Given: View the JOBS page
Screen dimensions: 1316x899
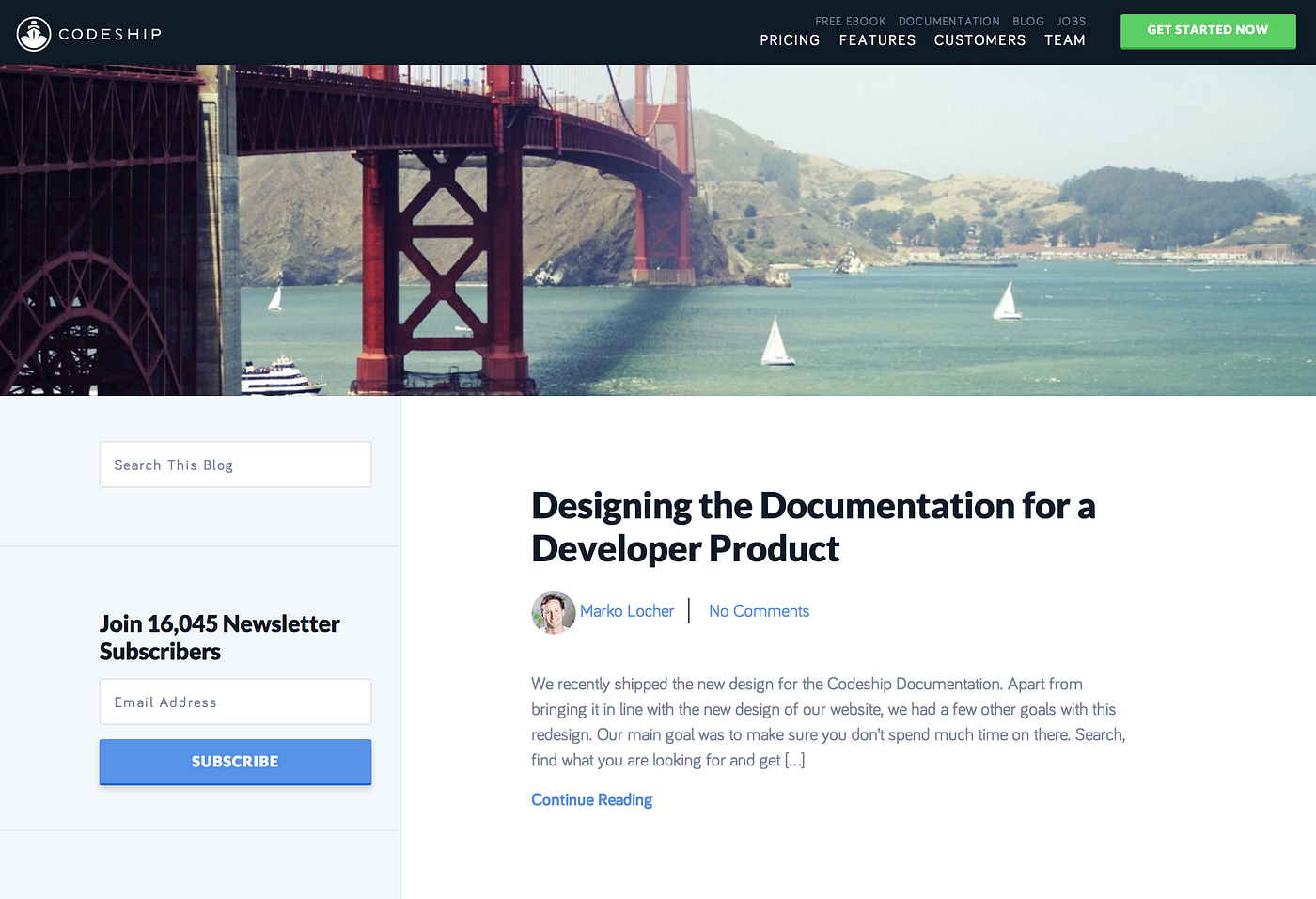Looking at the screenshot, I should (1071, 21).
